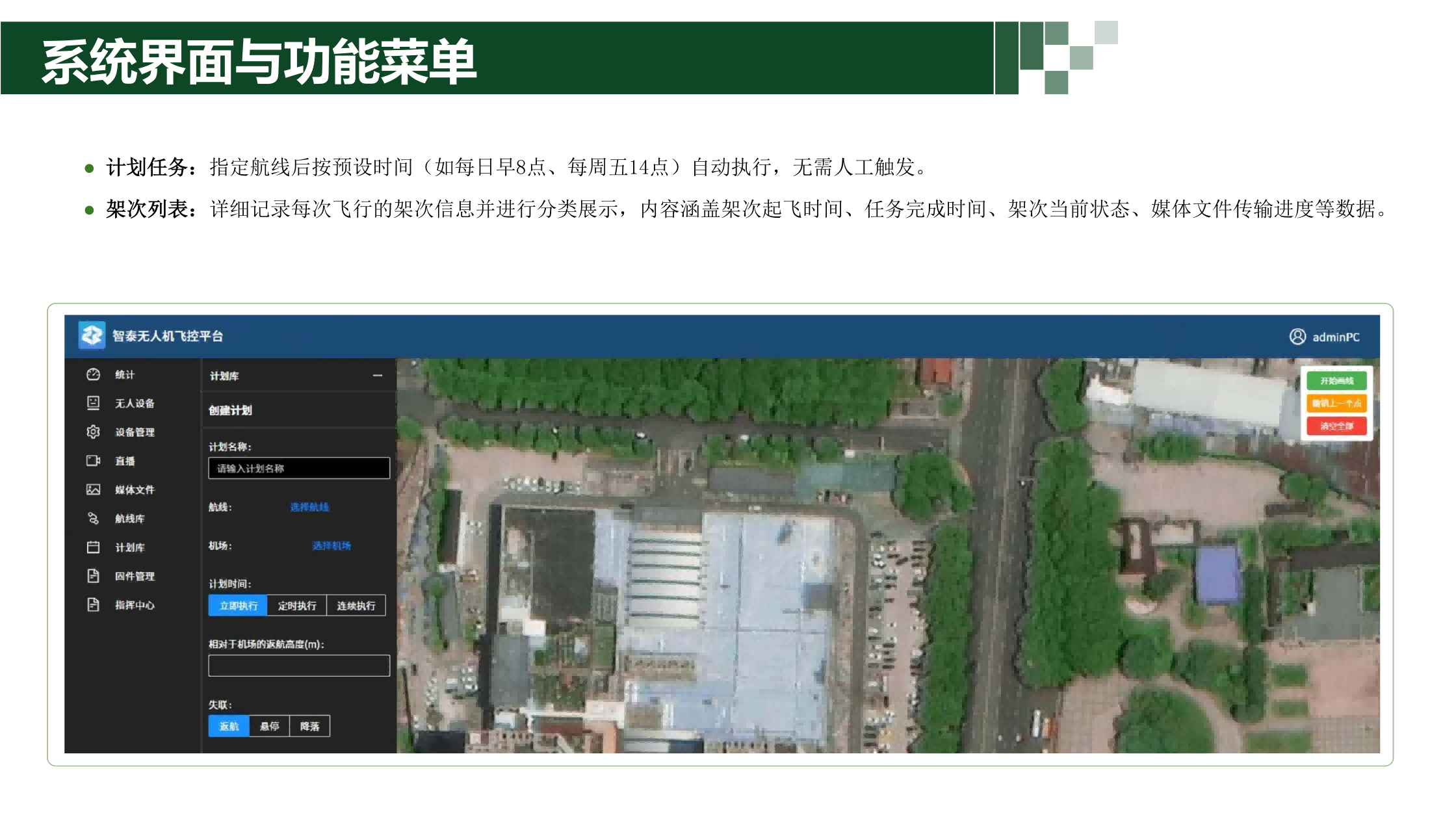
Task: Click the 统计 dashboard icon
Action: 93,374
